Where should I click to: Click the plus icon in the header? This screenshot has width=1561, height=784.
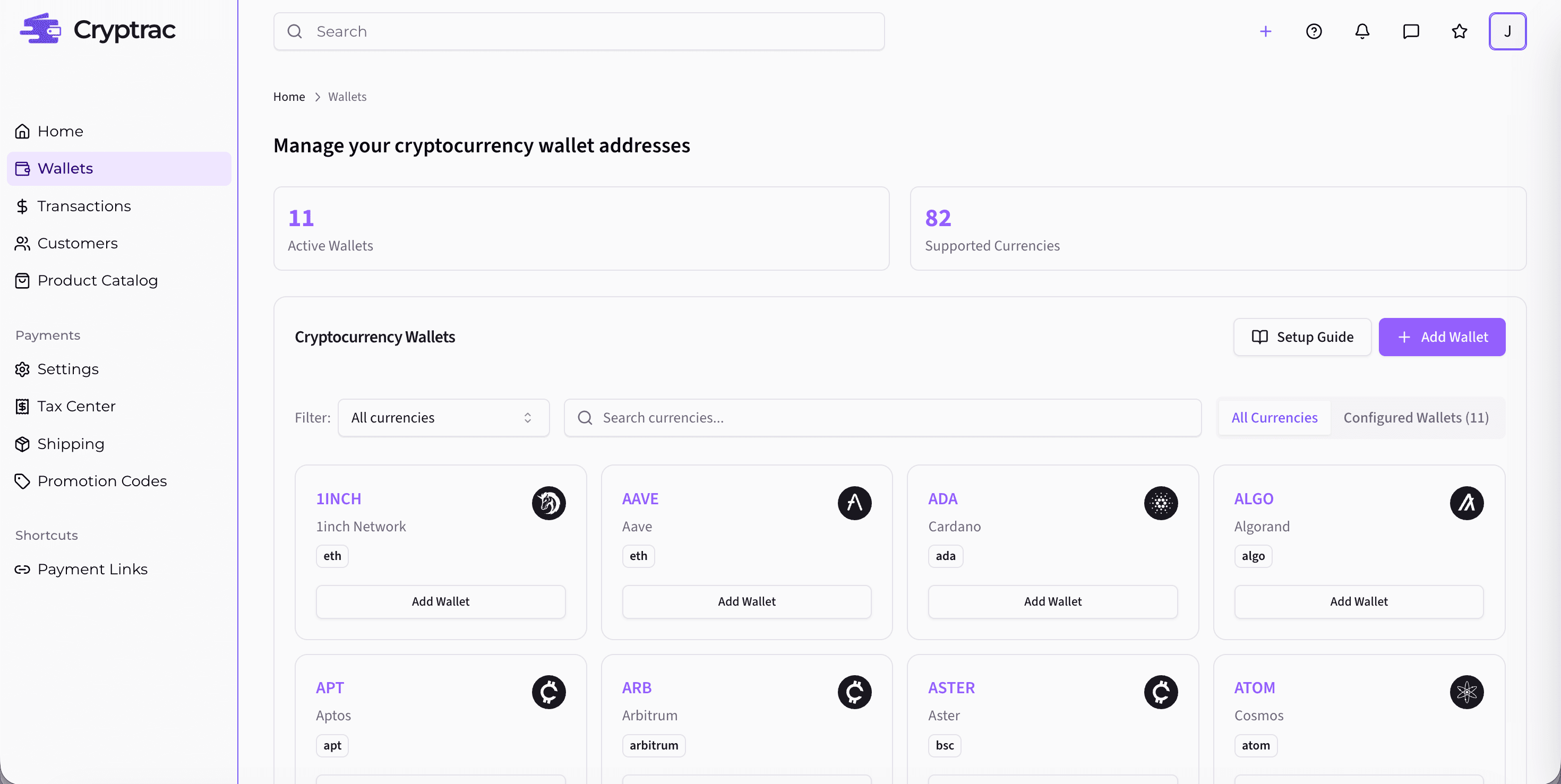click(1265, 31)
